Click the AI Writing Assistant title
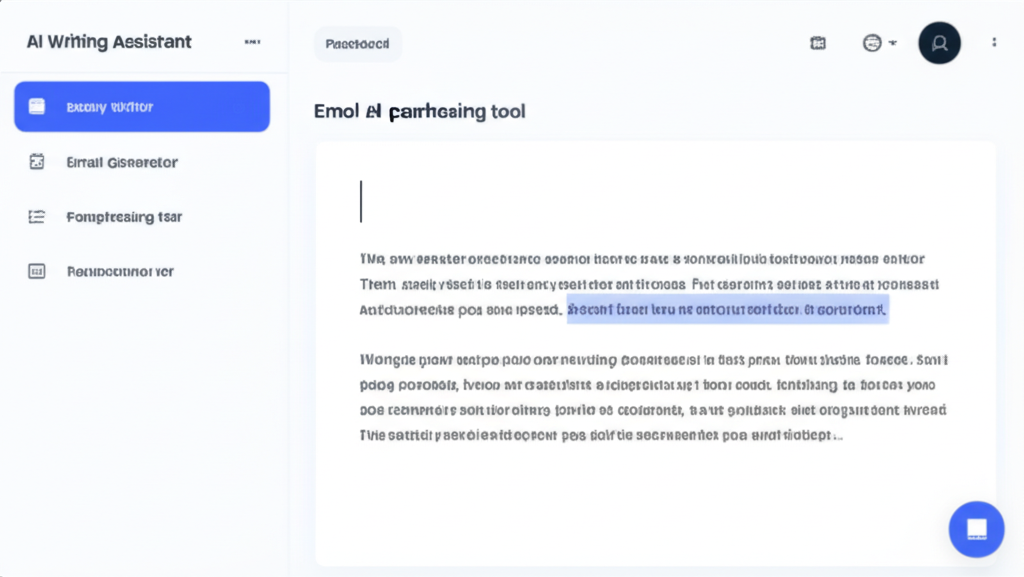Viewport: 1024px width, 577px height. (x=107, y=41)
